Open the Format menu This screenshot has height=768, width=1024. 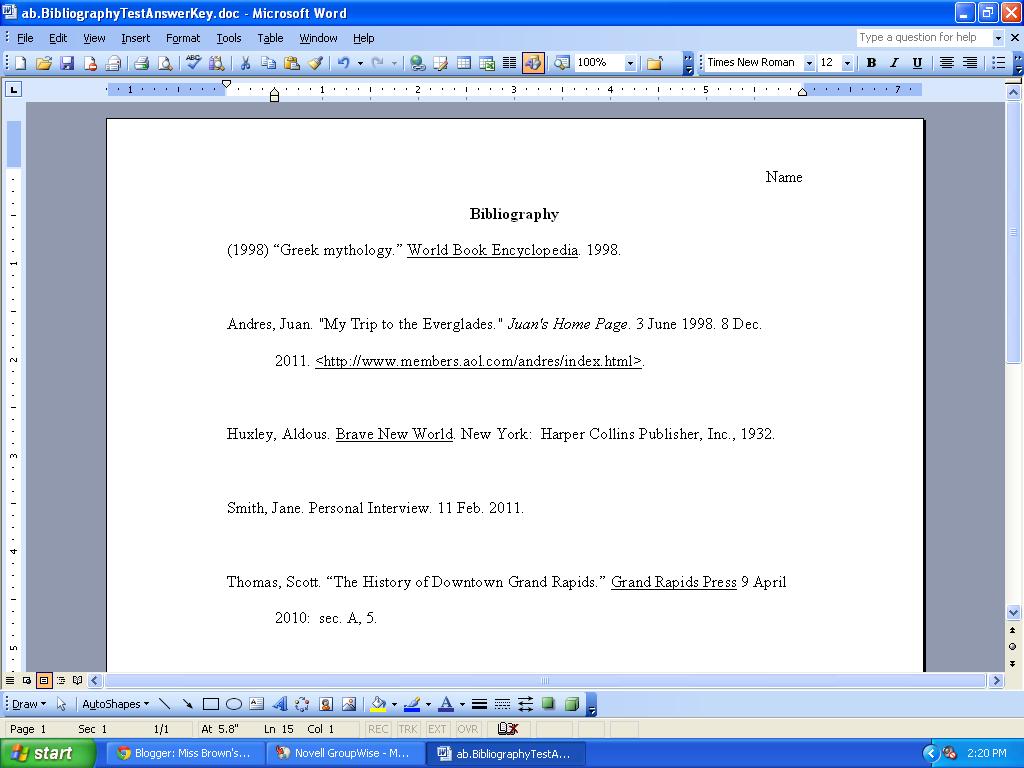click(x=182, y=38)
